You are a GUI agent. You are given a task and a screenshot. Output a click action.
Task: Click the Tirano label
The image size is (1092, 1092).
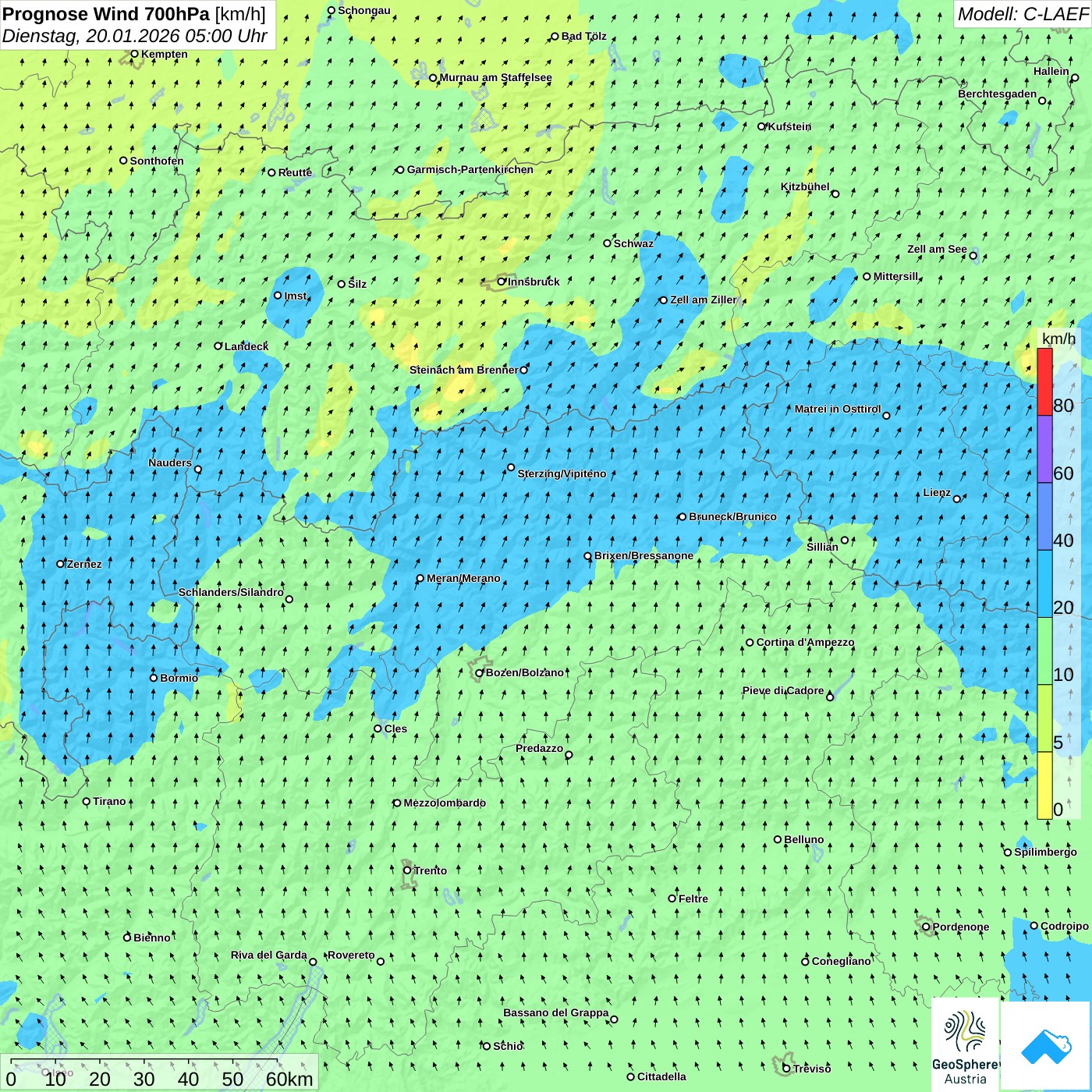click(x=109, y=801)
